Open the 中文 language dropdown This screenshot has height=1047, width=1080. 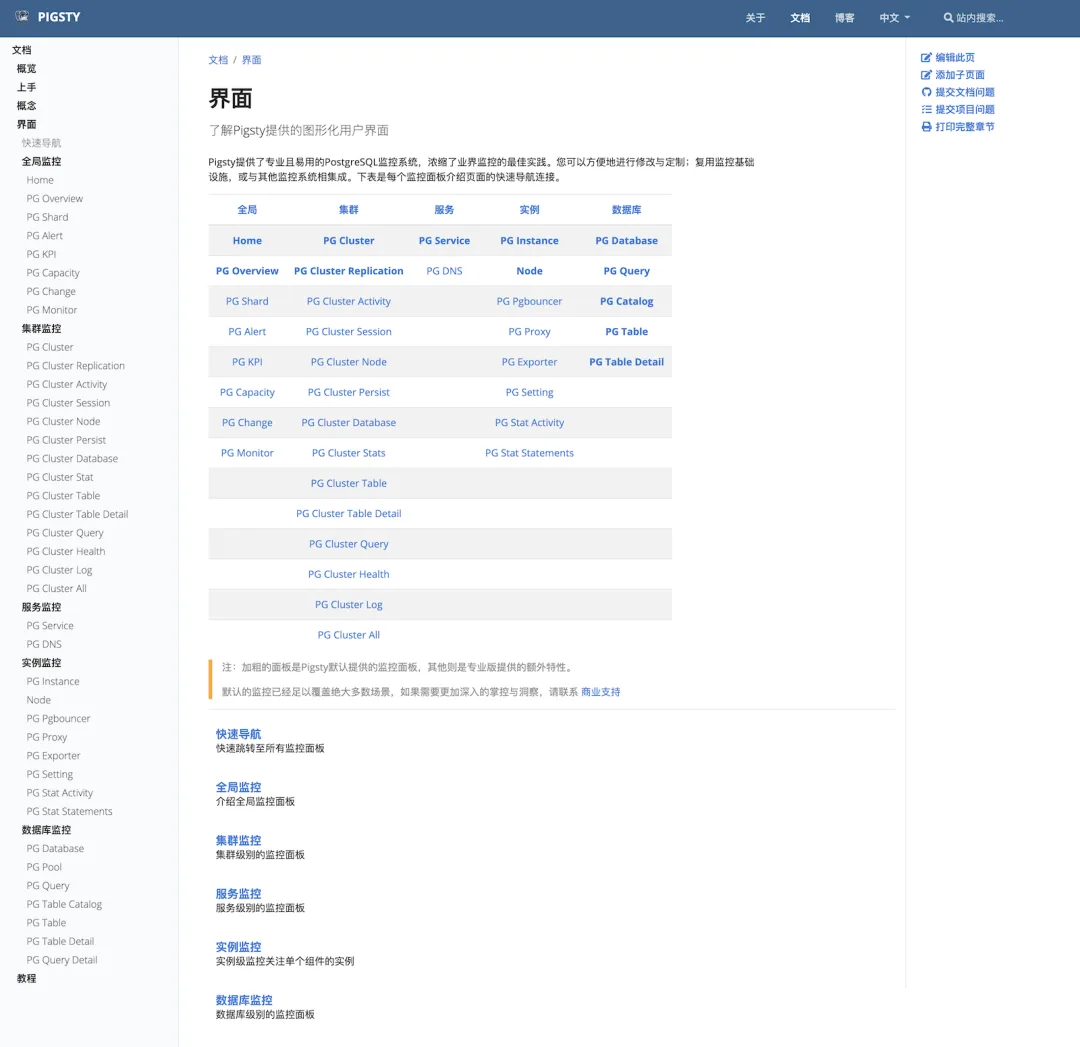pyautogui.click(x=894, y=18)
